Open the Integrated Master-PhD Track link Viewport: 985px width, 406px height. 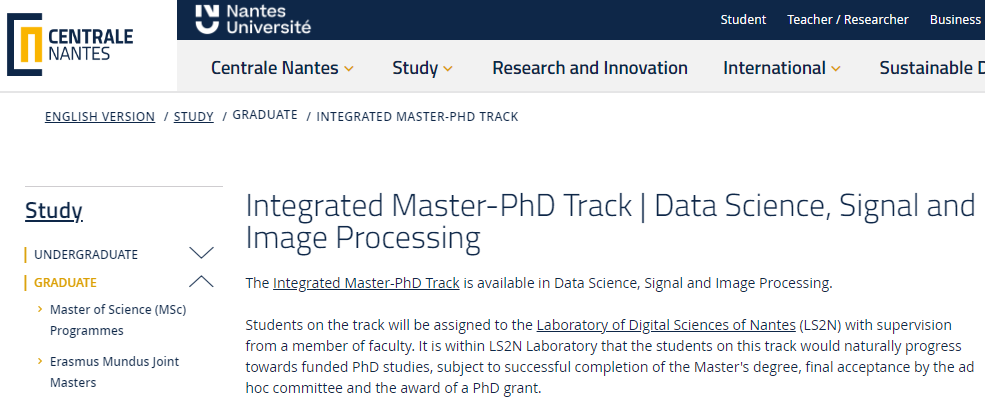[x=366, y=283]
